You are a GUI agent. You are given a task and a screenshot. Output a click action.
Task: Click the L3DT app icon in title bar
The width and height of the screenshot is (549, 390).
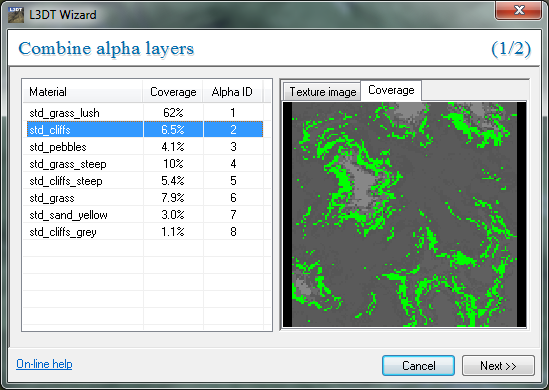[x=16, y=15]
